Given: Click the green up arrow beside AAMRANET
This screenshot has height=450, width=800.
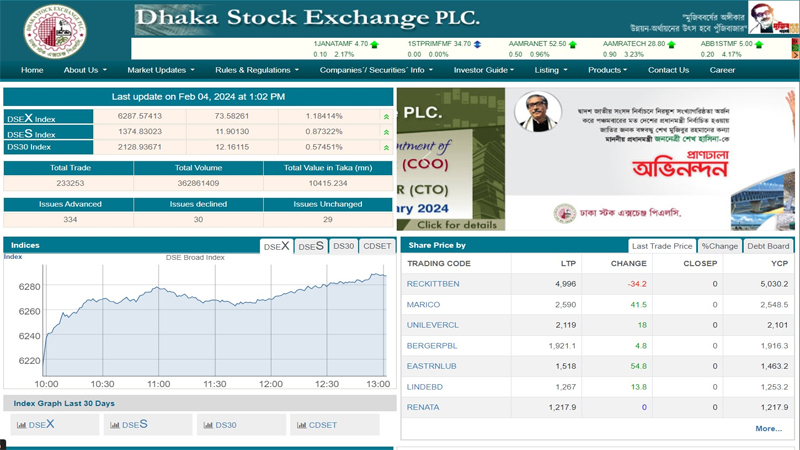Looking at the screenshot, I should 573,45.
